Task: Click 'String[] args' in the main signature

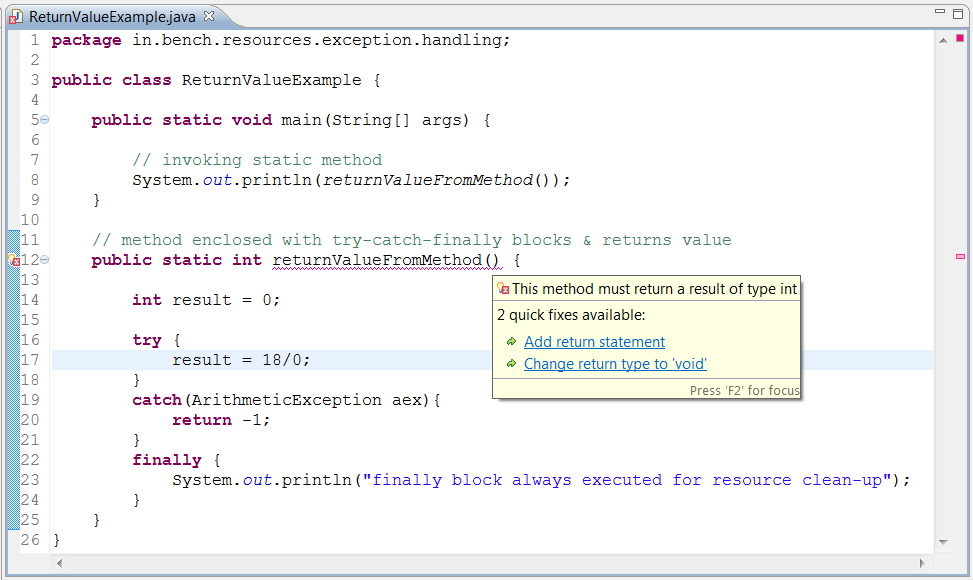Action: point(400,120)
